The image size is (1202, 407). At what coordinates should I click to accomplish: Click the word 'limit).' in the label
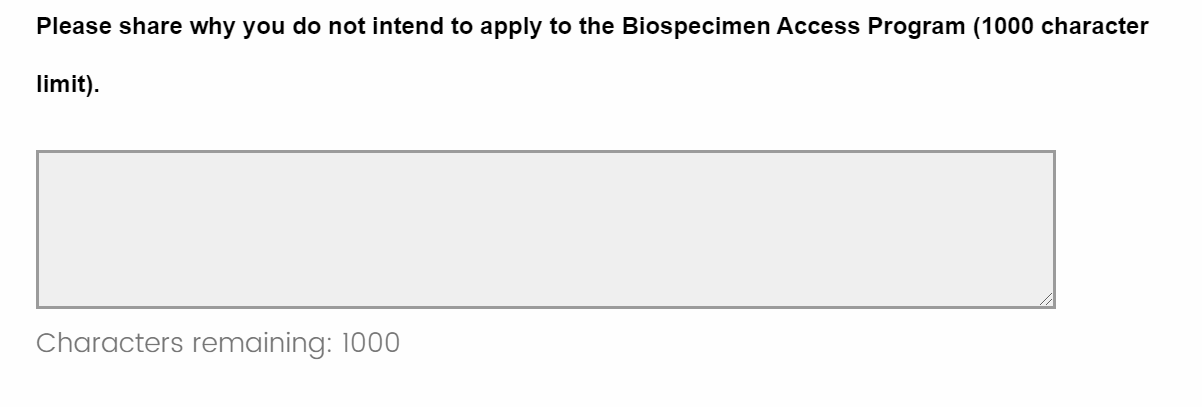pos(68,86)
